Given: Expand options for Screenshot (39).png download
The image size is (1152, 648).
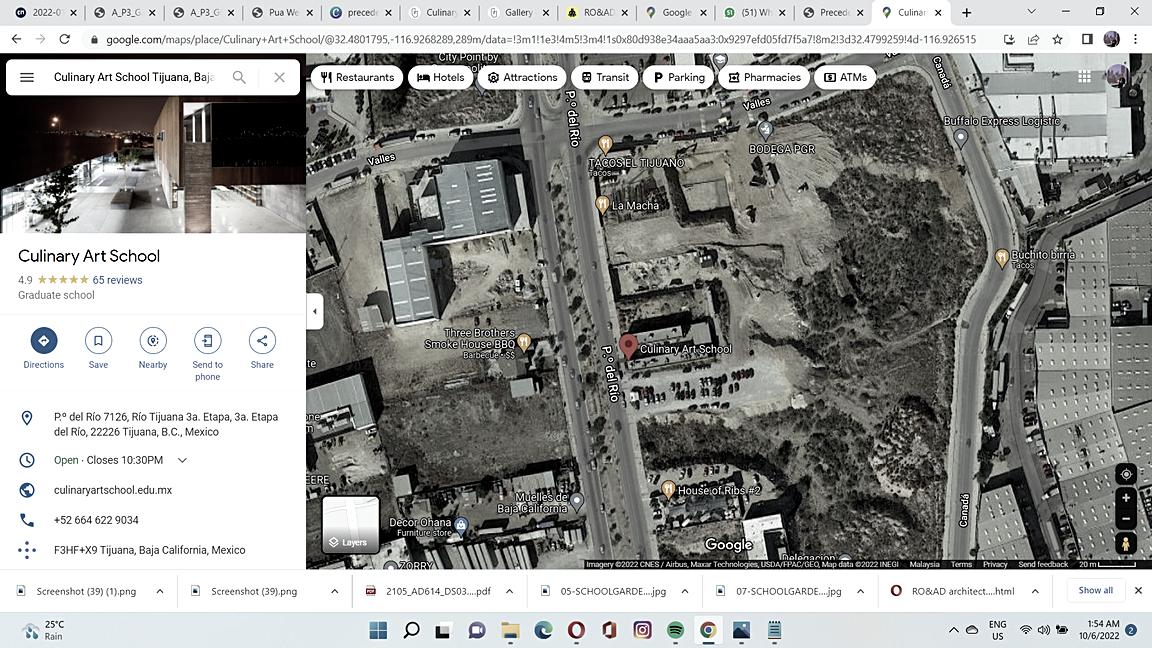Looking at the screenshot, I should tap(334, 591).
